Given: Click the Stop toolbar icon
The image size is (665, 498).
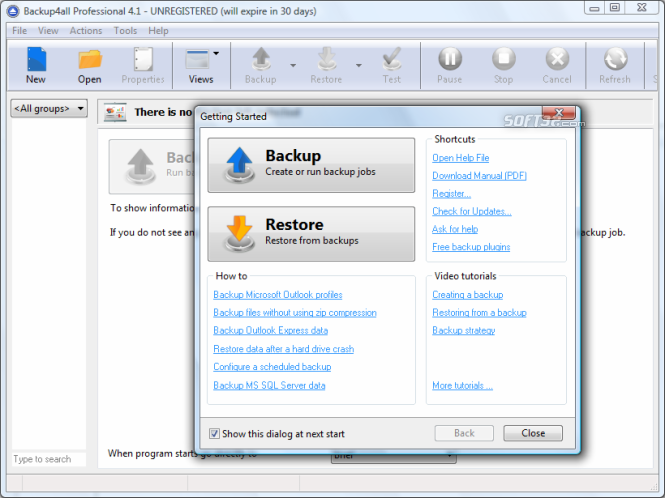Looking at the screenshot, I should click(x=503, y=59).
